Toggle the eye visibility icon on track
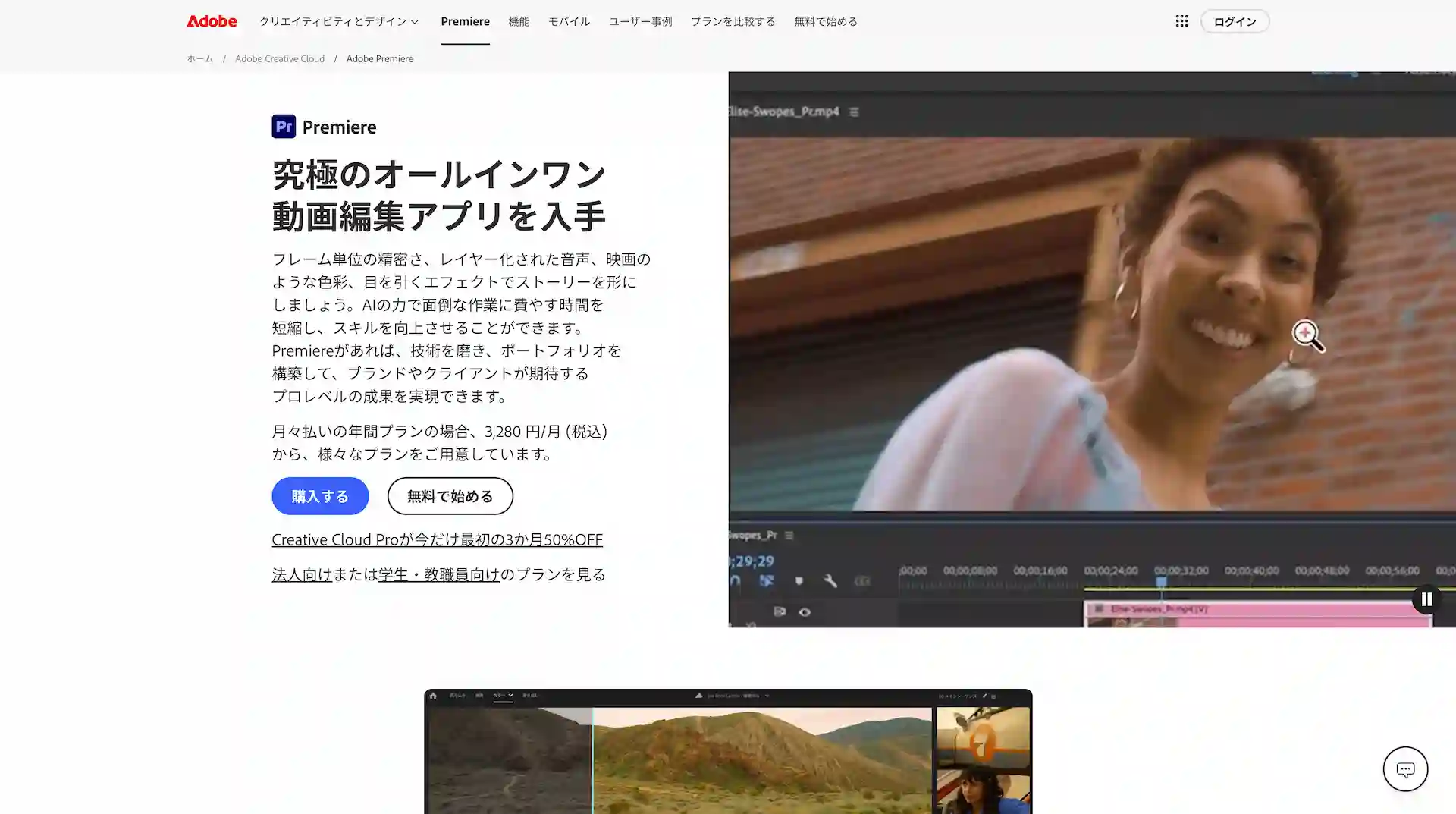The width and height of the screenshot is (1456, 814). pyautogui.click(x=805, y=612)
